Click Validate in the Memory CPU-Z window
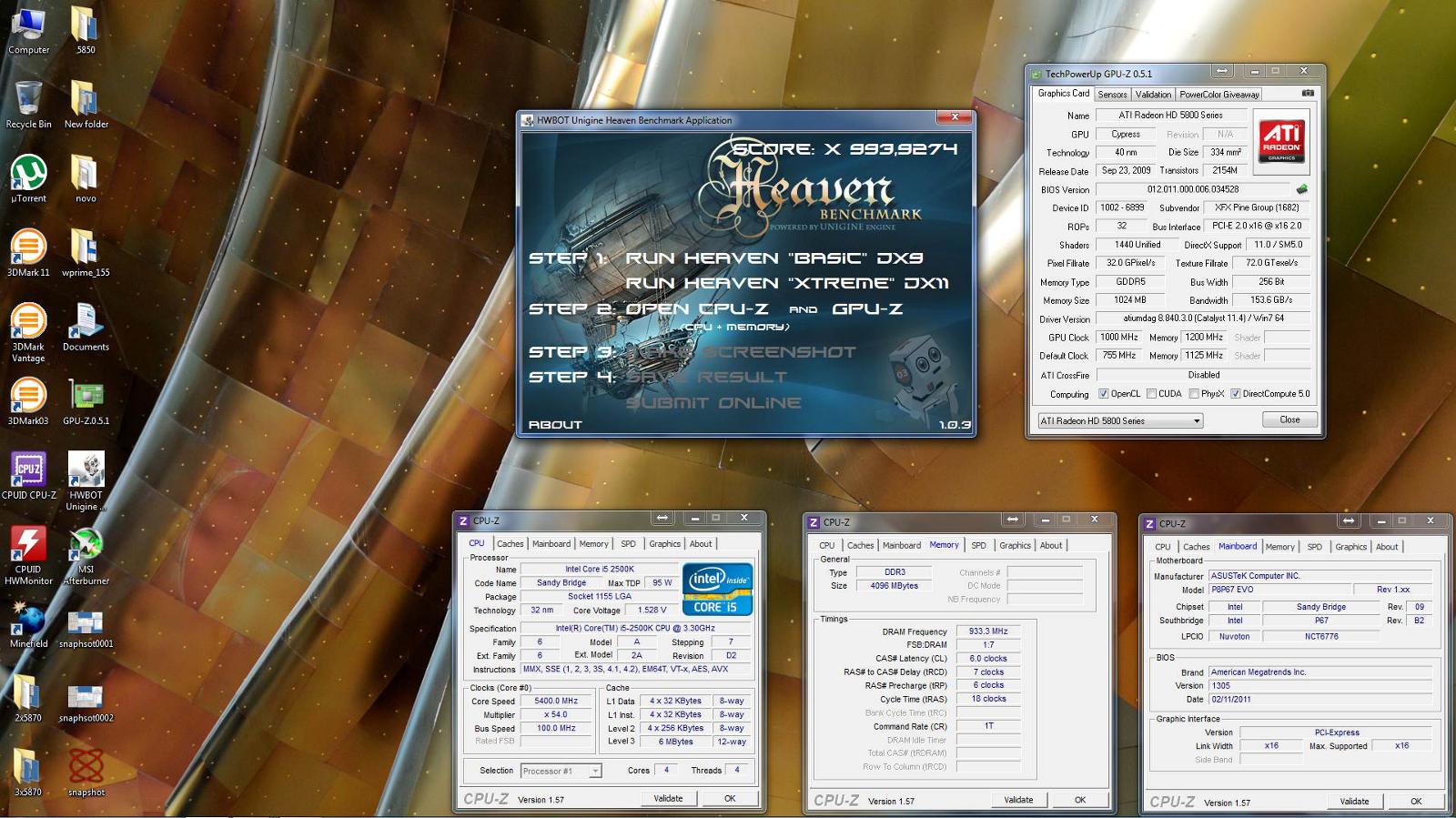Viewport: 1456px width, 818px height. coord(1018,800)
